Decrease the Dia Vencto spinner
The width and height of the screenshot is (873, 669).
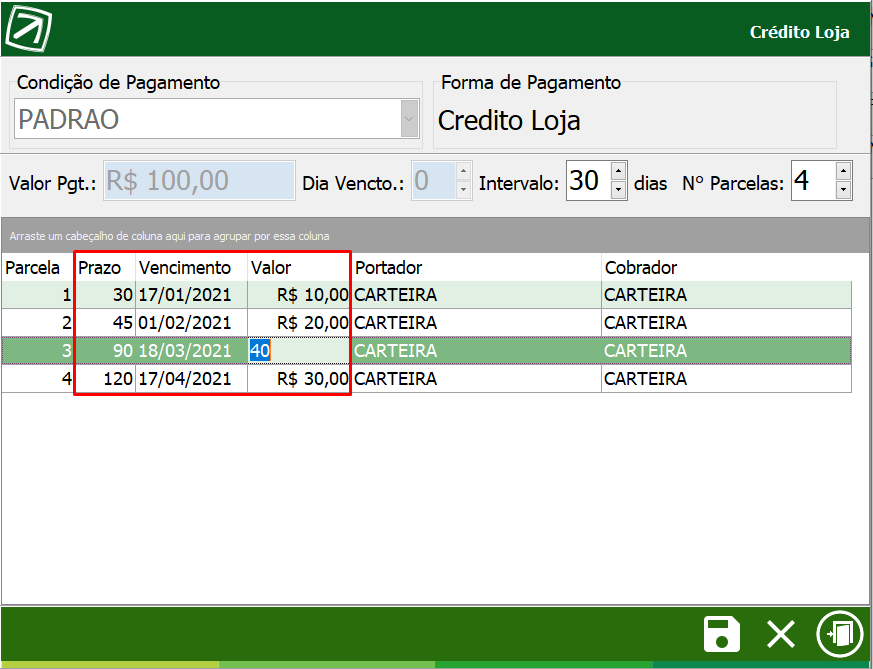click(x=463, y=190)
